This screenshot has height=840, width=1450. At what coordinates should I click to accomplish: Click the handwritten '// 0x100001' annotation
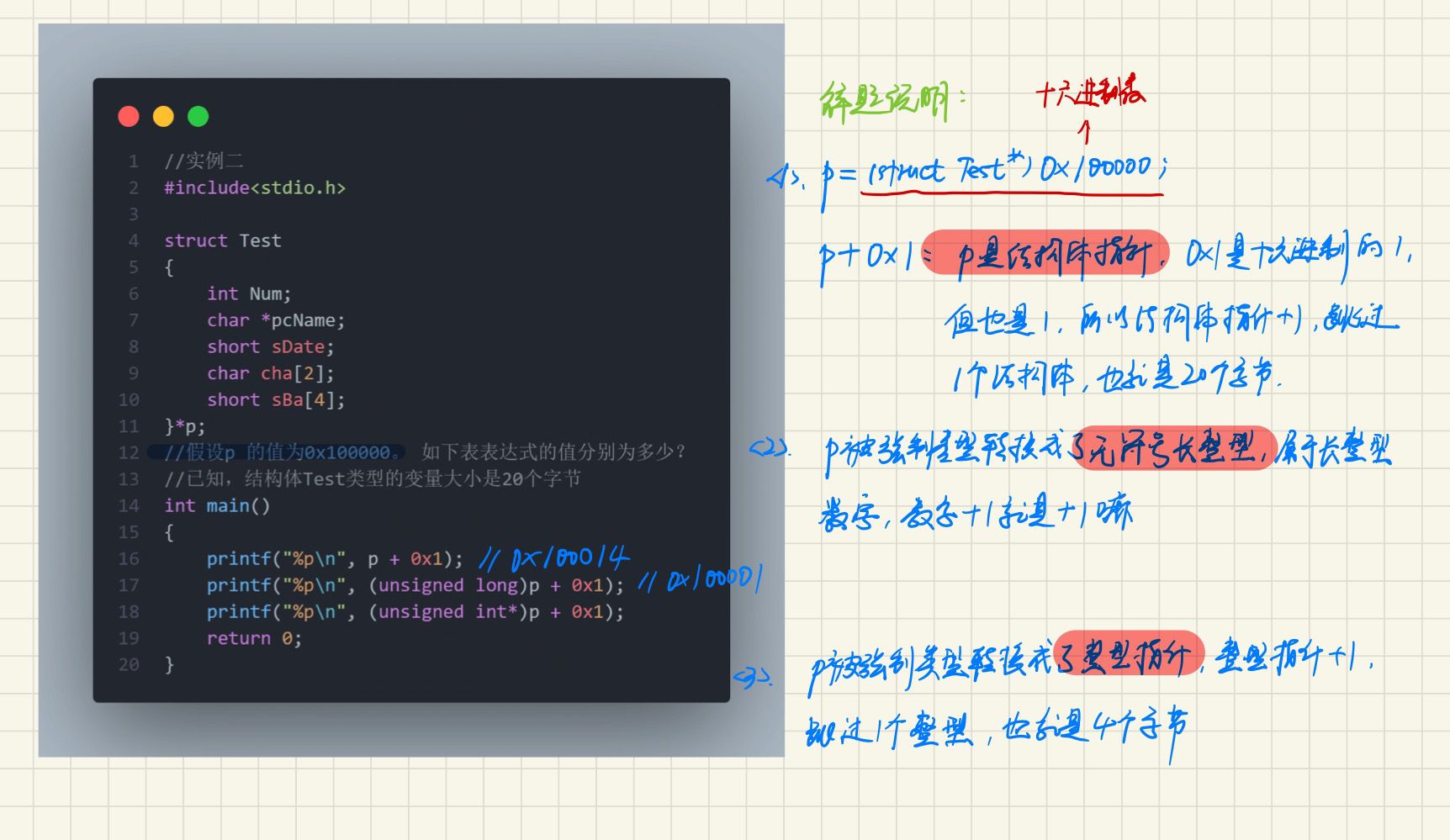pyautogui.click(x=701, y=579)
